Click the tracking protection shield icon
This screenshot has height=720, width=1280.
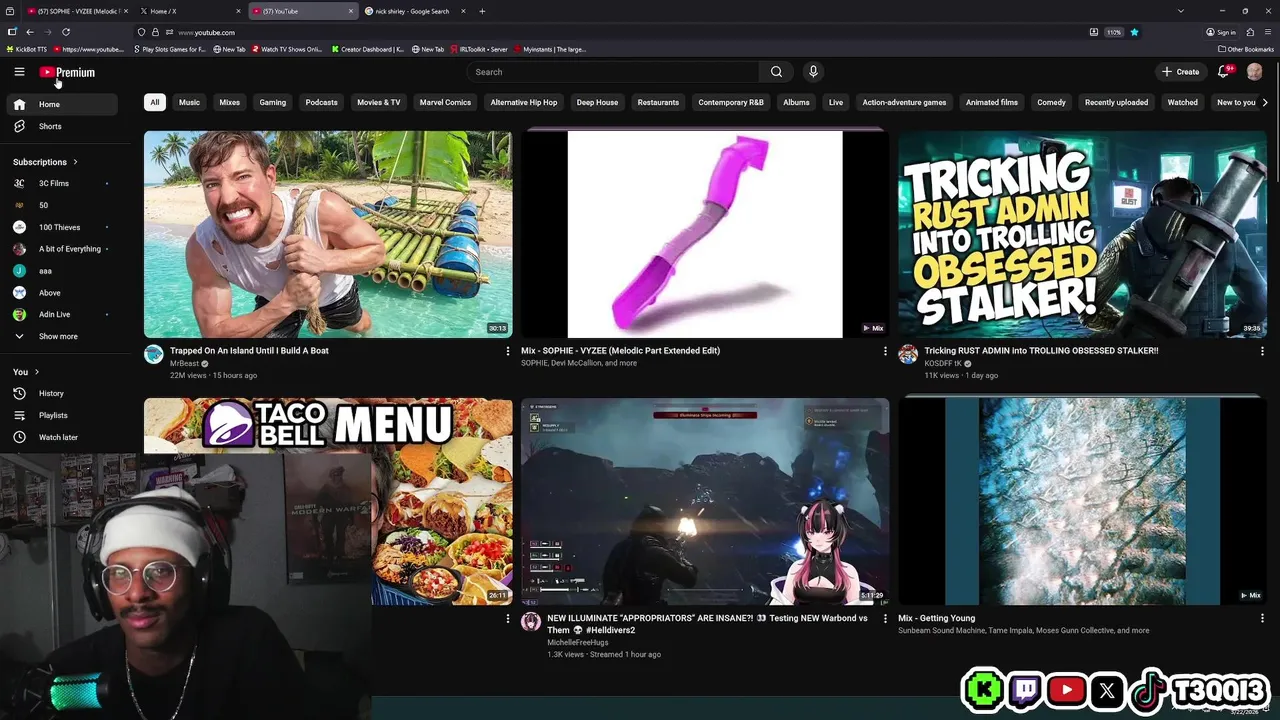coord(141,32)
